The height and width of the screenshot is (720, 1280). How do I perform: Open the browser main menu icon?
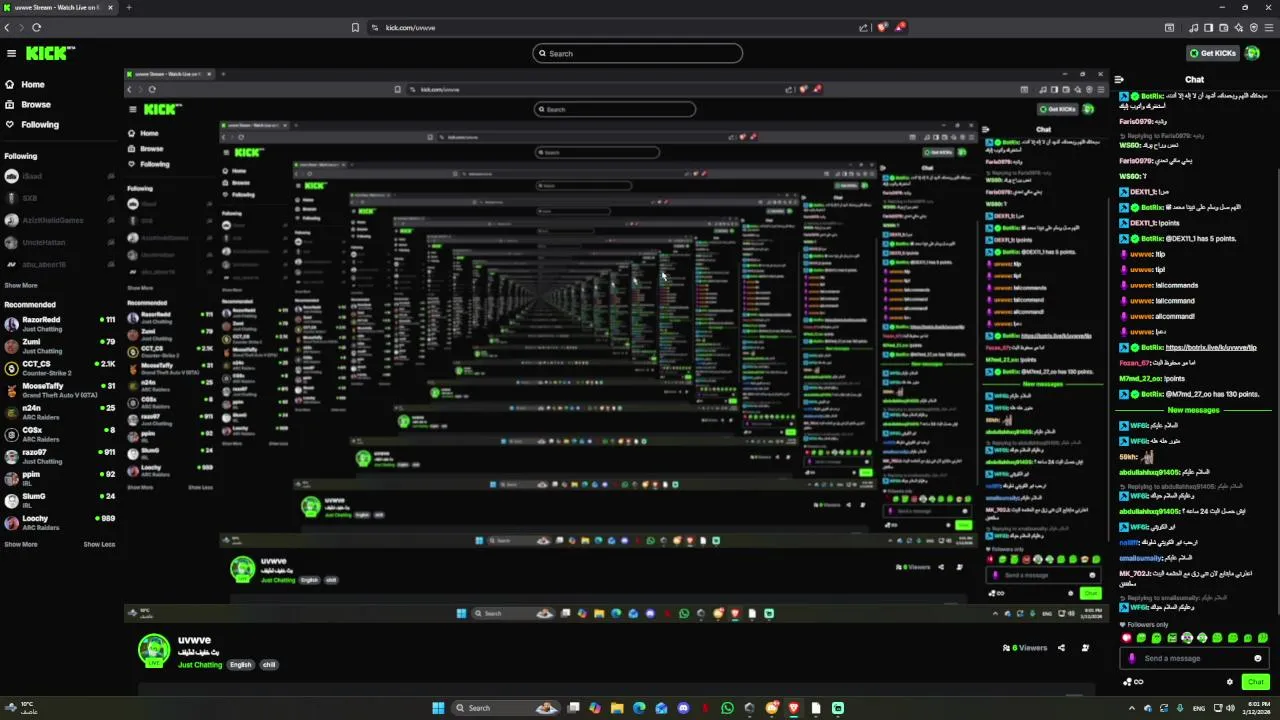[1268, 28]
